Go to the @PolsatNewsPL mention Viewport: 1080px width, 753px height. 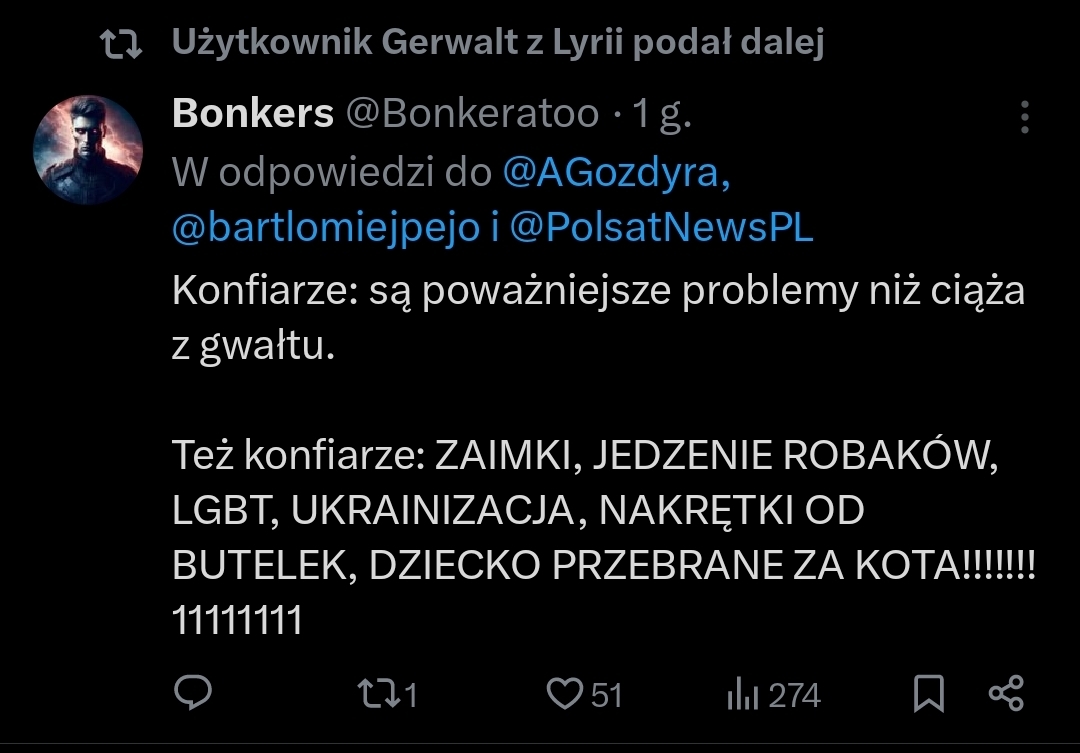point(661,228)
